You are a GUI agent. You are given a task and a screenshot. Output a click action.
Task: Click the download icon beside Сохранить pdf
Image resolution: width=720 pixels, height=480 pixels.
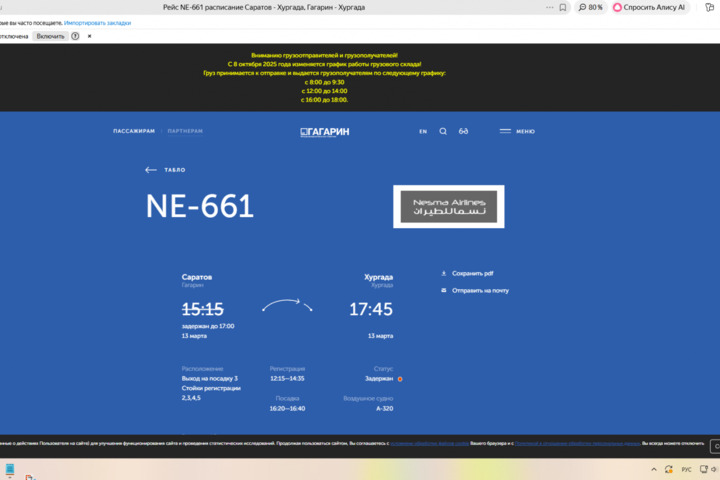coord(444,273)
